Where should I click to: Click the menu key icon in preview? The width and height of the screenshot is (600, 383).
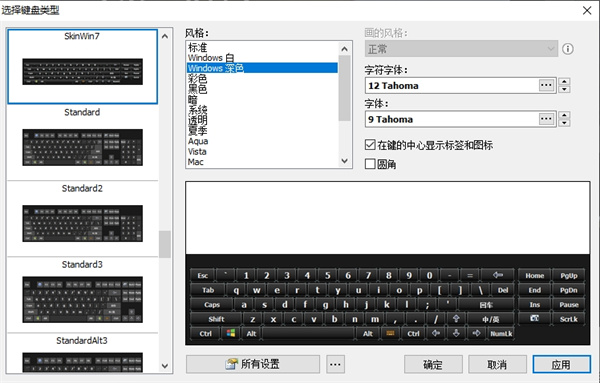[390, 333]
